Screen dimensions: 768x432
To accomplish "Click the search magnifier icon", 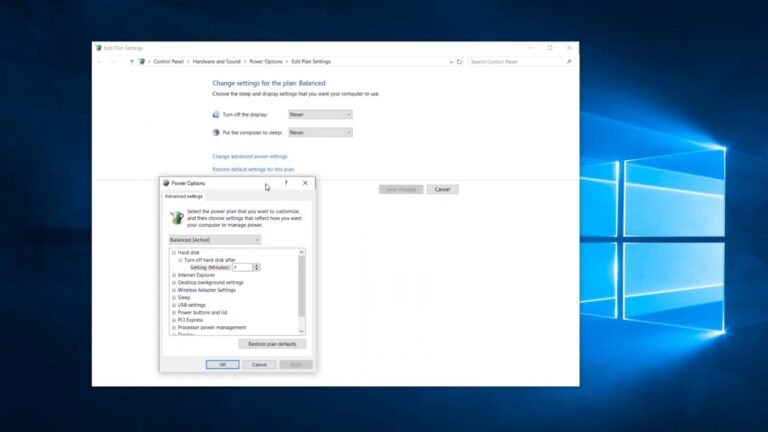I will coord(569,62).
